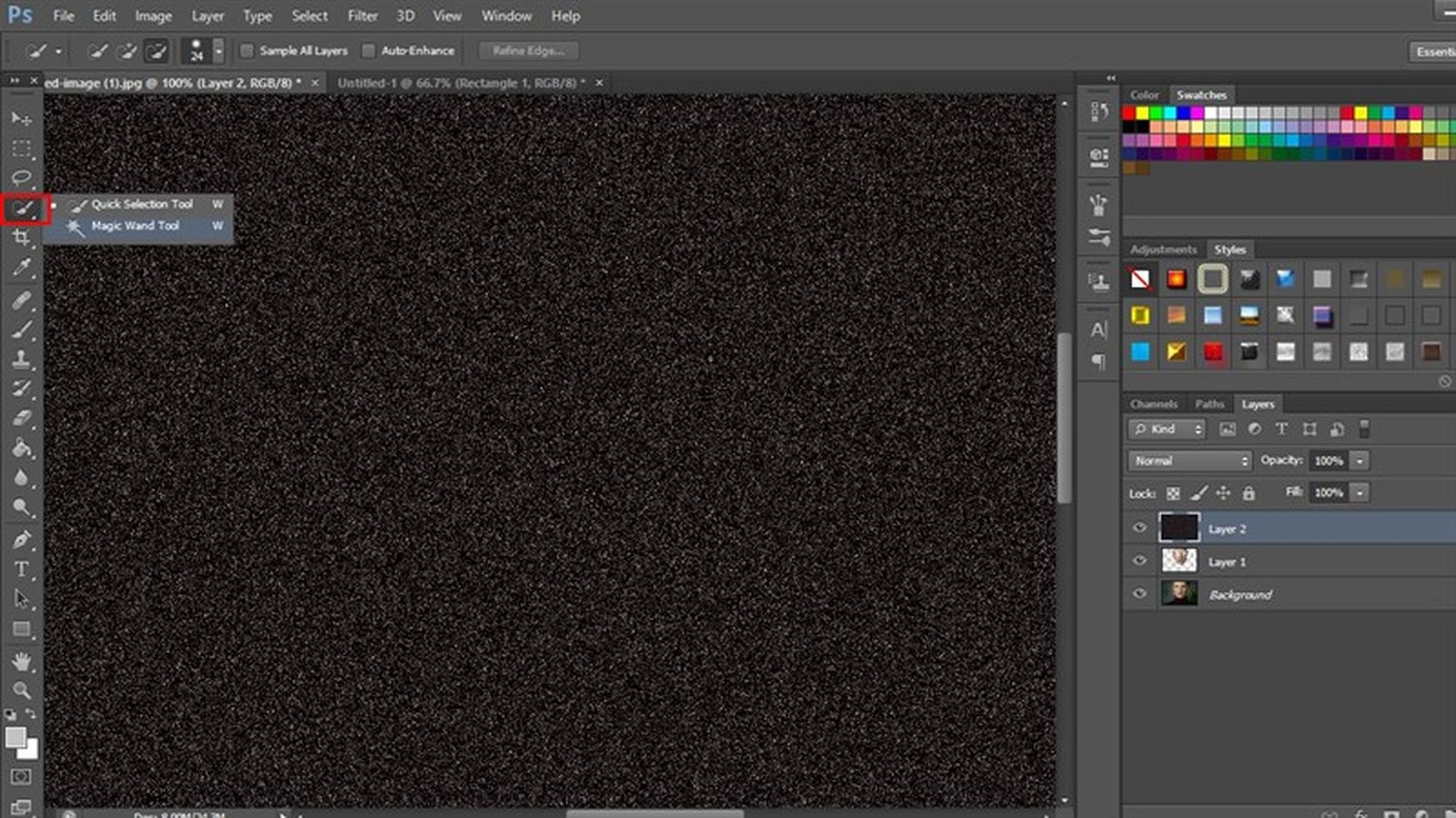This screenshot has height=818, width=1456.
Task: Pick the red swatch in Swatches
Action: pyautogui.click(x=1129, y=114)
